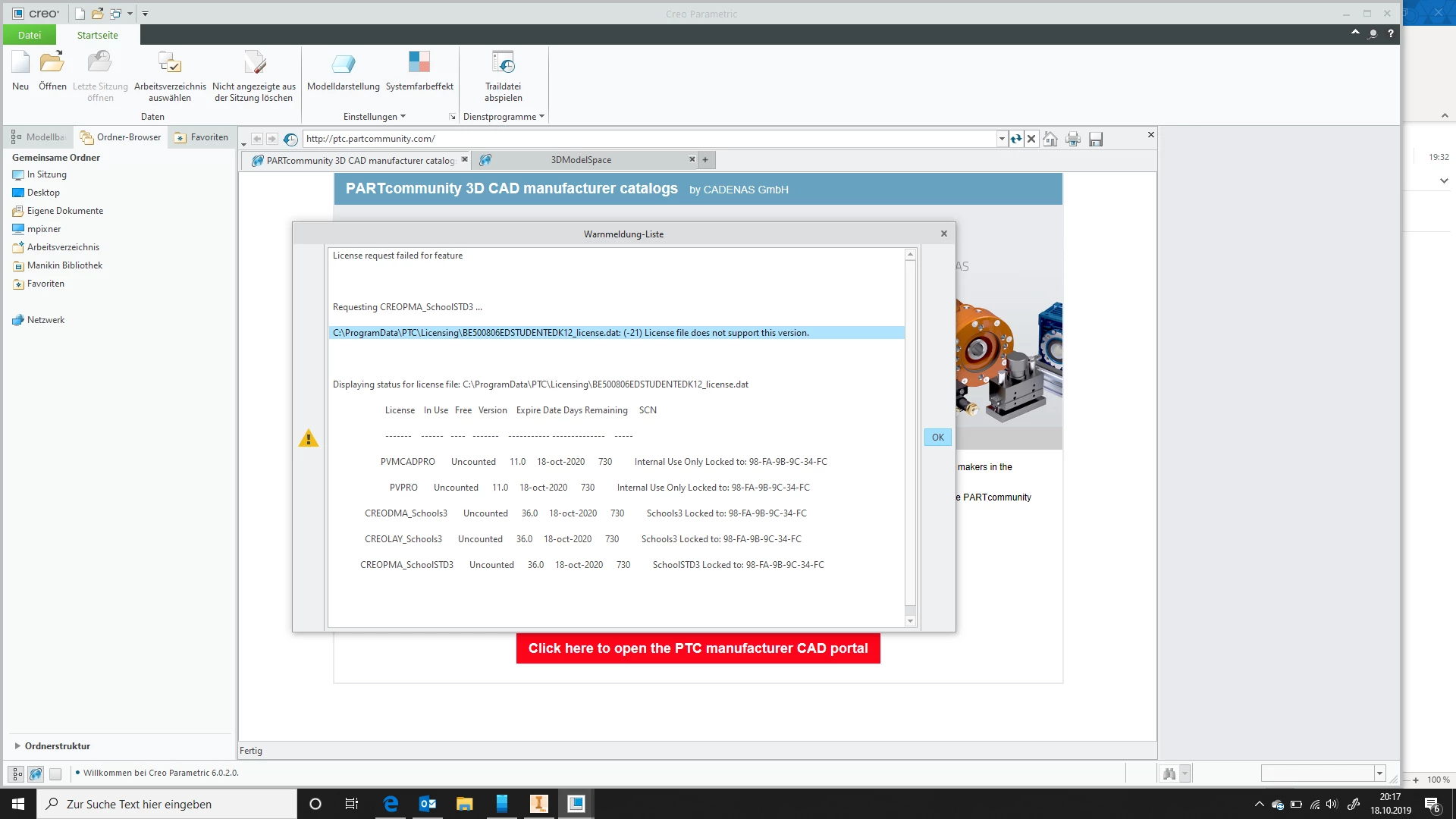Open the Datei menu tab

pyautogui.click(x=30, y=35)
